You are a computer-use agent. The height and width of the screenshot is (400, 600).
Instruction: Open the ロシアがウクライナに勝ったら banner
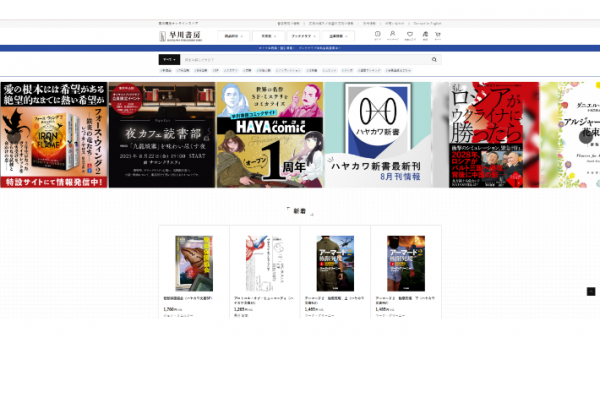tap(486, 135)
